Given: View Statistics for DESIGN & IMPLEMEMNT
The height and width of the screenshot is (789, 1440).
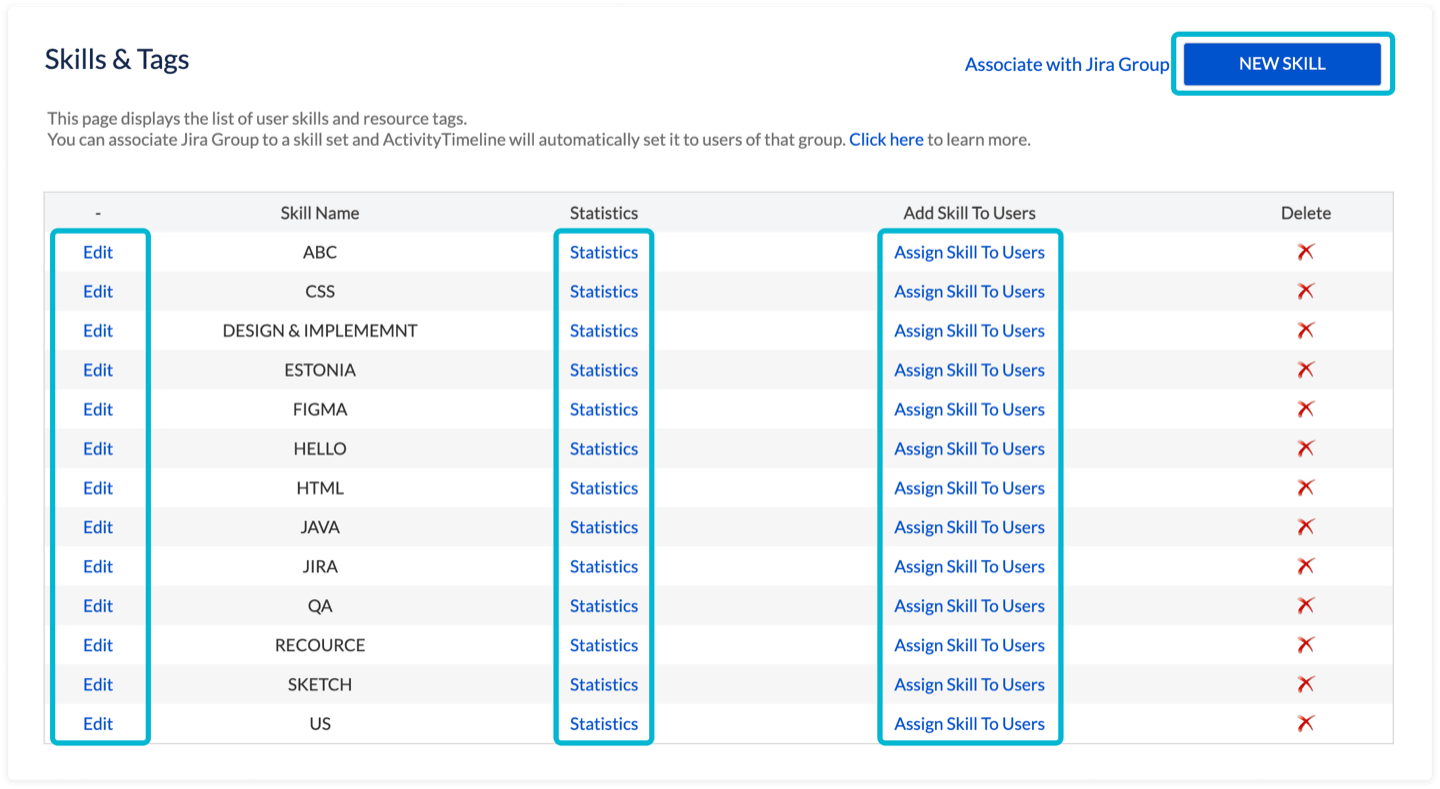Looking at the screenshot, I should pos(604,330).
